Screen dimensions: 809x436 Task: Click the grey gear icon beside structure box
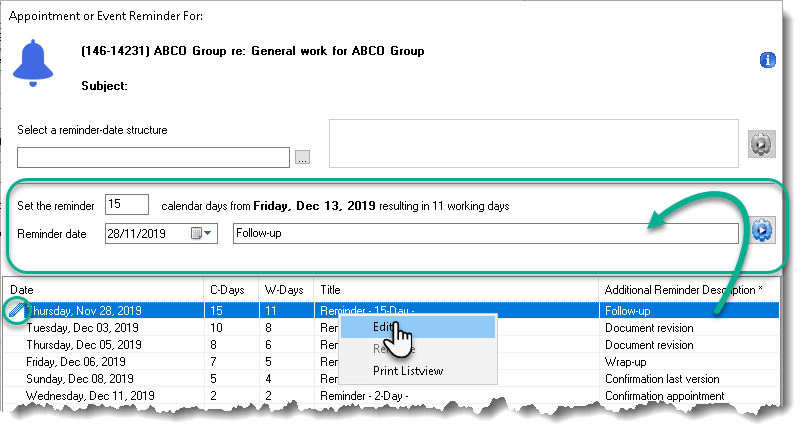pyautogui.click(x=762, y=144)
